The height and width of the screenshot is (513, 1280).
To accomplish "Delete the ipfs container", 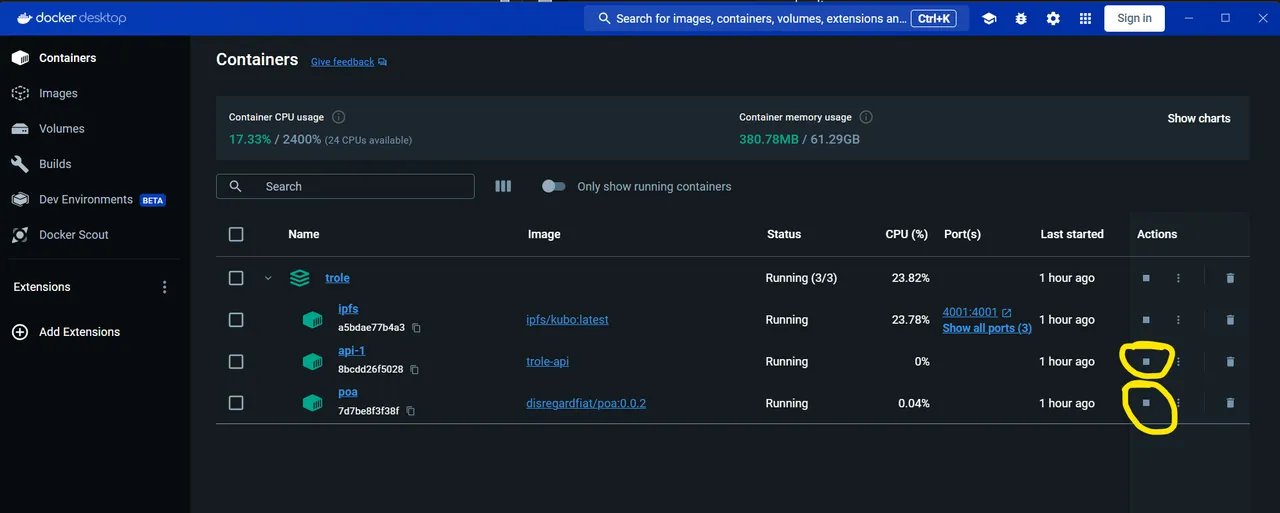I will [1230, 320].
